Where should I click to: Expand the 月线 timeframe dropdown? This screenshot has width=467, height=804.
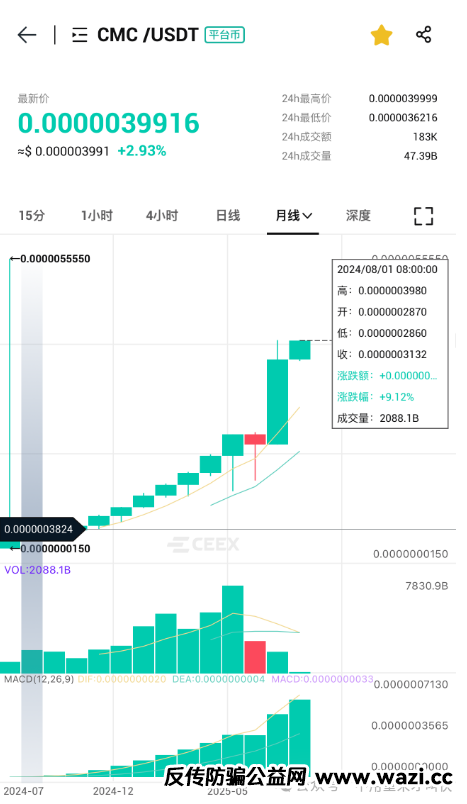pyautogui.click(x=293, y=215)
